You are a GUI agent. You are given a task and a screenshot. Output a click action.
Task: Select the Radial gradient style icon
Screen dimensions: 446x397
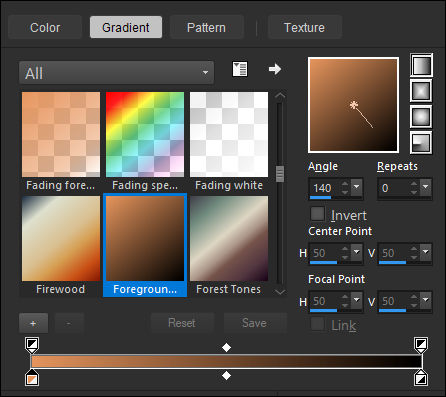421,142
